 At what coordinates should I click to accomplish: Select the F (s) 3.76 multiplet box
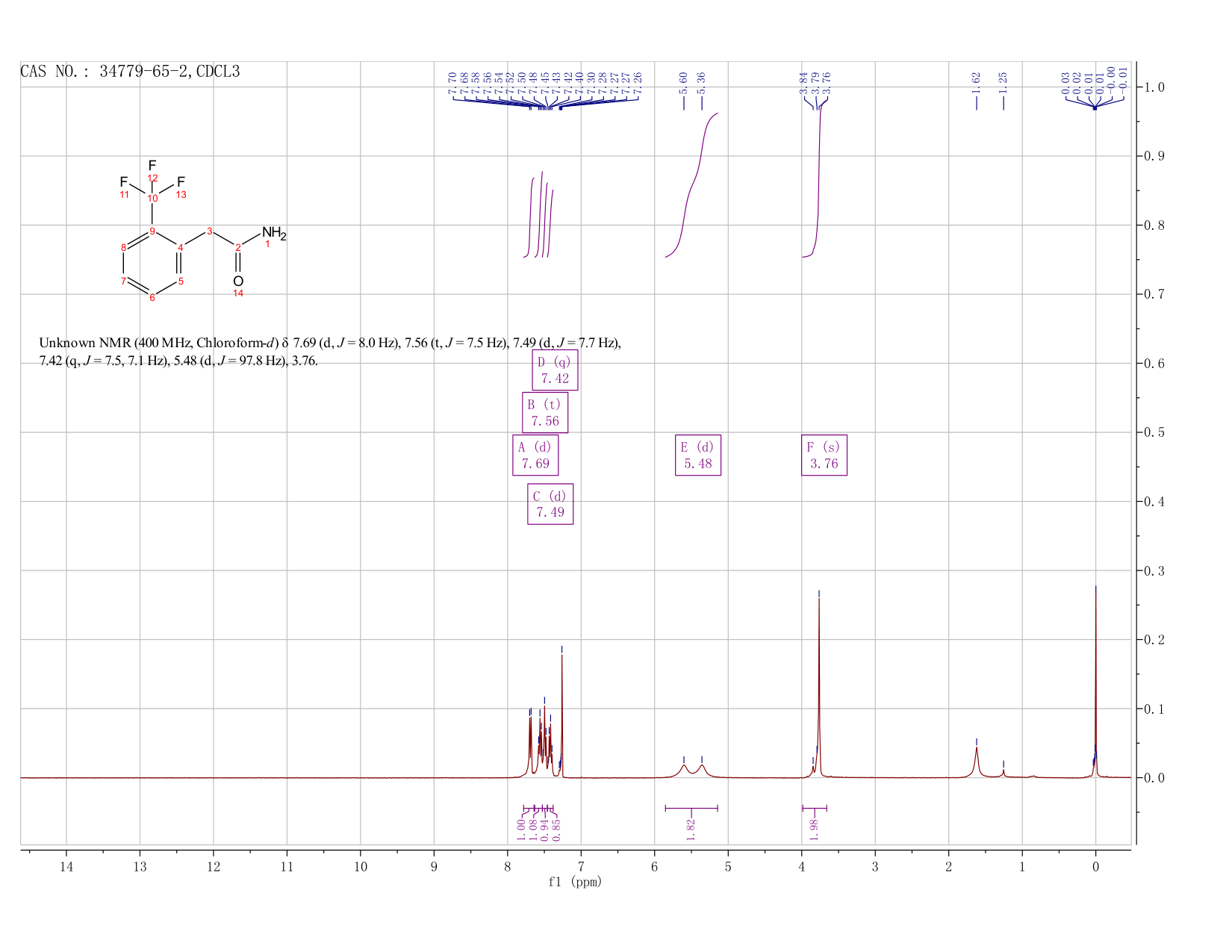click(824, 455)
